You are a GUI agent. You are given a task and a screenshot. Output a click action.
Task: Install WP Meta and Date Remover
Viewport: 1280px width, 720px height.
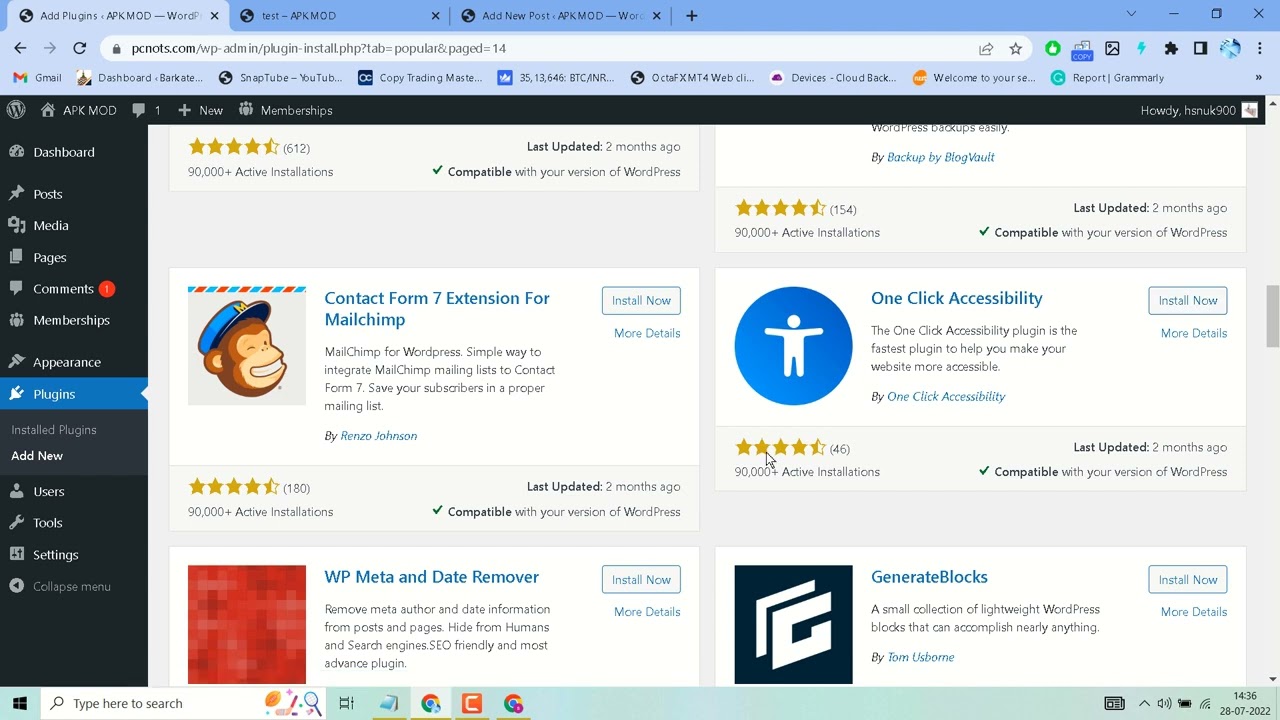tap(641, 580)
